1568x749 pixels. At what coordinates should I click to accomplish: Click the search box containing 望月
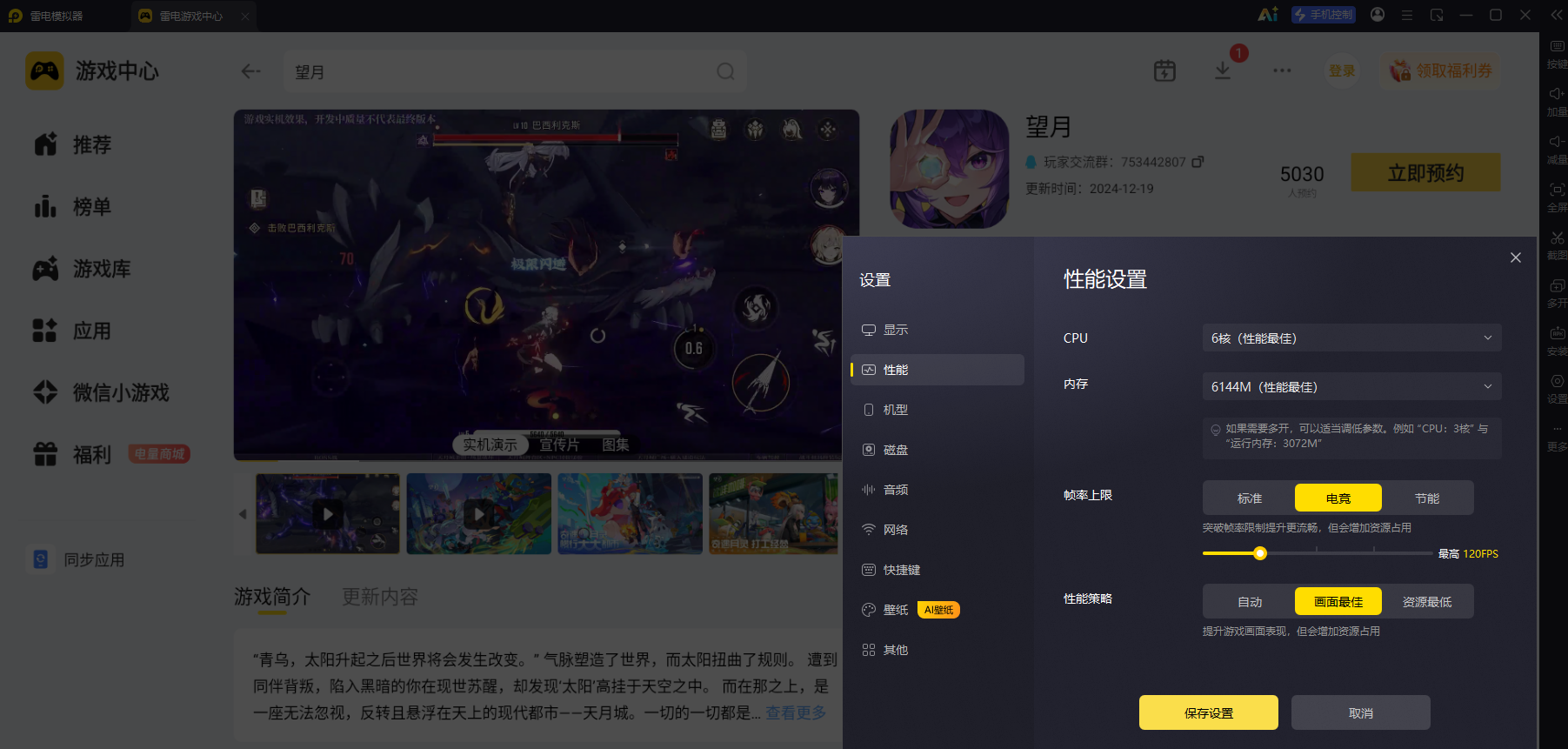pyautogui.click(x=515, y=71)
